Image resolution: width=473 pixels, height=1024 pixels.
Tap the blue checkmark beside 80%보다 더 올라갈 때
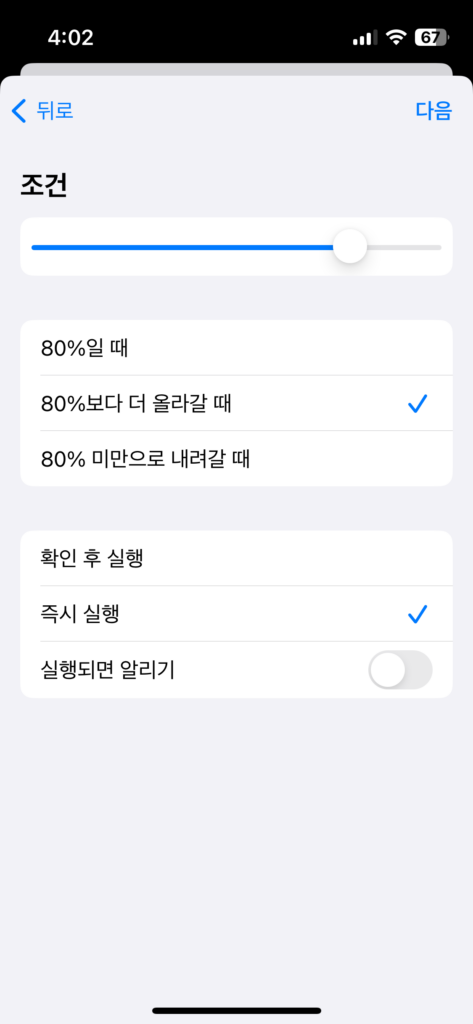[x=417, y=404]
